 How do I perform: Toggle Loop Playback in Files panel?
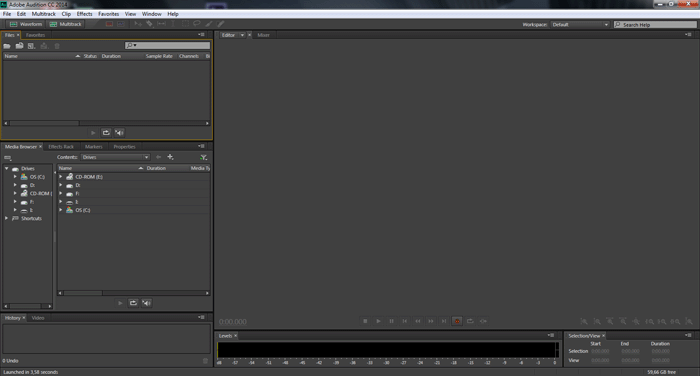(x=106, y=133)
